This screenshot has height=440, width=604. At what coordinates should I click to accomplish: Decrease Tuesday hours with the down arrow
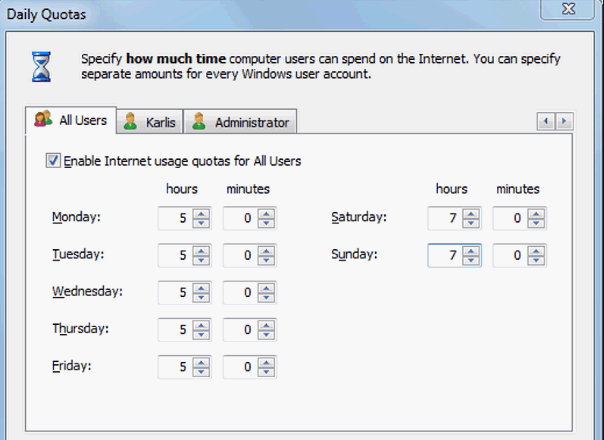pyautogui.click(x=201, y=260)
